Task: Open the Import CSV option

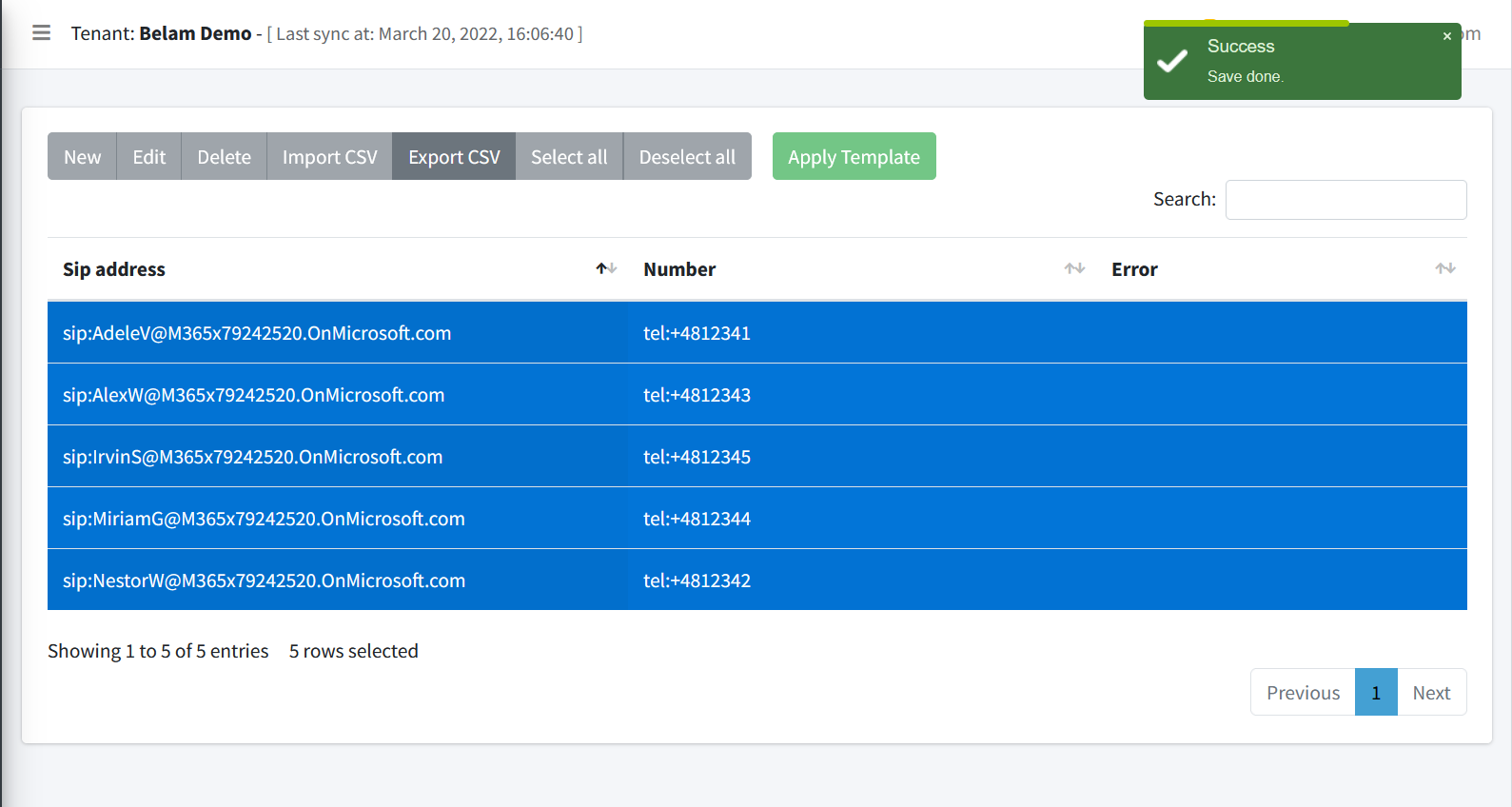Action: click(329, 157)
